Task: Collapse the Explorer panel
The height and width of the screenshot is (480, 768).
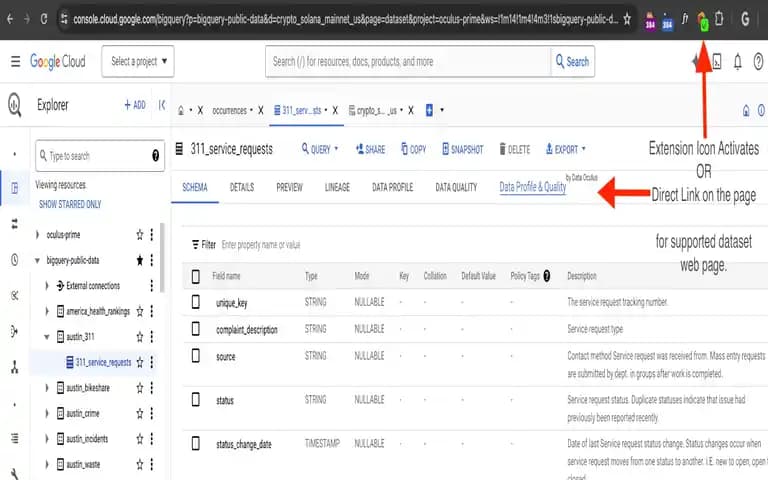Action: 162,105
